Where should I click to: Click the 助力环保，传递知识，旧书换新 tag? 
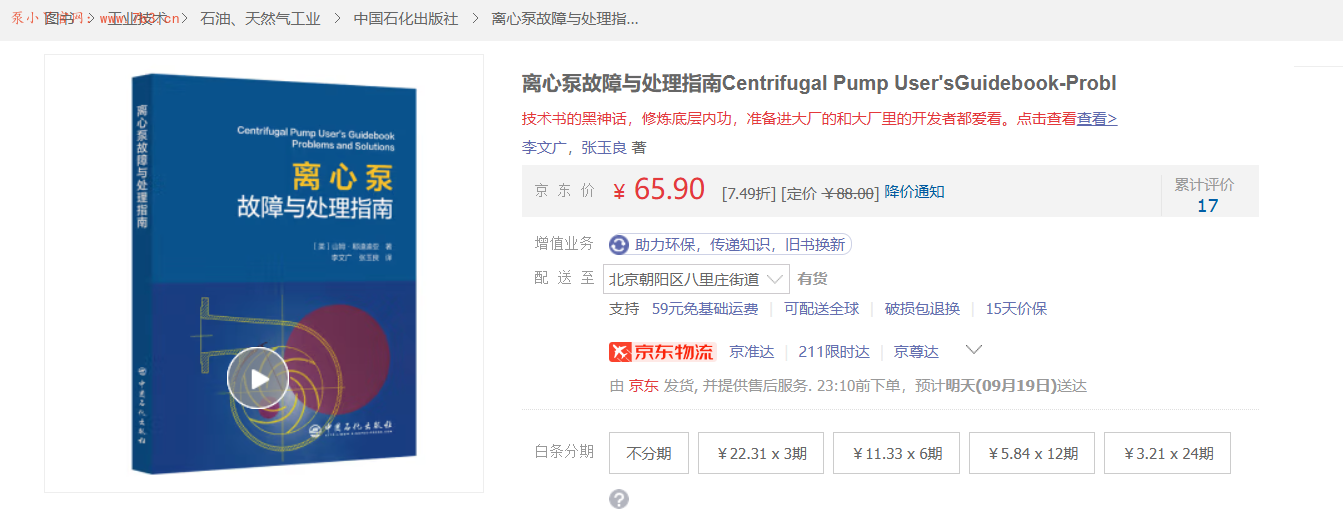[740, 244]
